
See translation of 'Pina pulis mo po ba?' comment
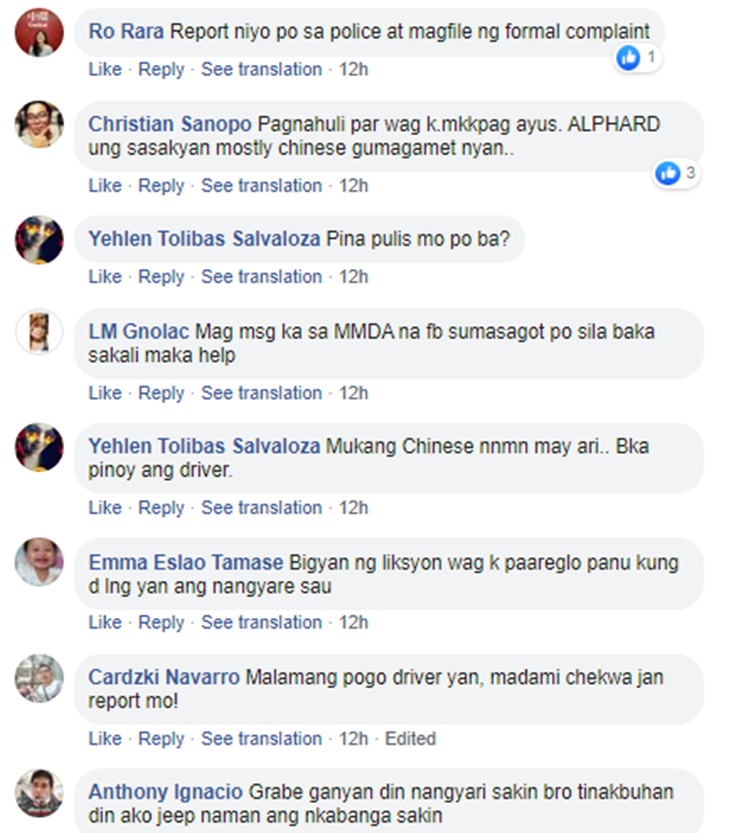pyautogui.click(x=261, y=277)
